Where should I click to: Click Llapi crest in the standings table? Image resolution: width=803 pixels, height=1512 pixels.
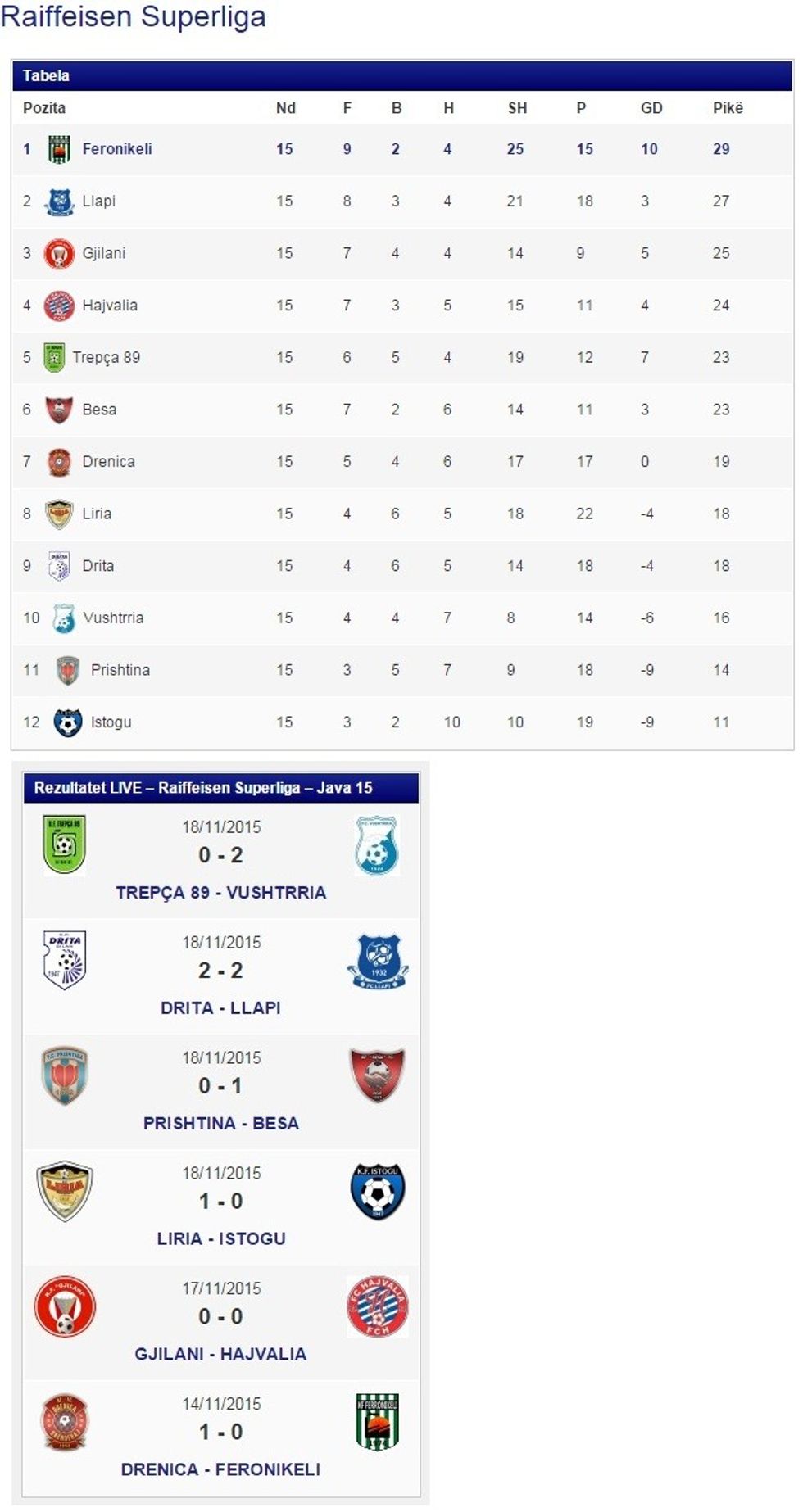[x=59, y=201]
